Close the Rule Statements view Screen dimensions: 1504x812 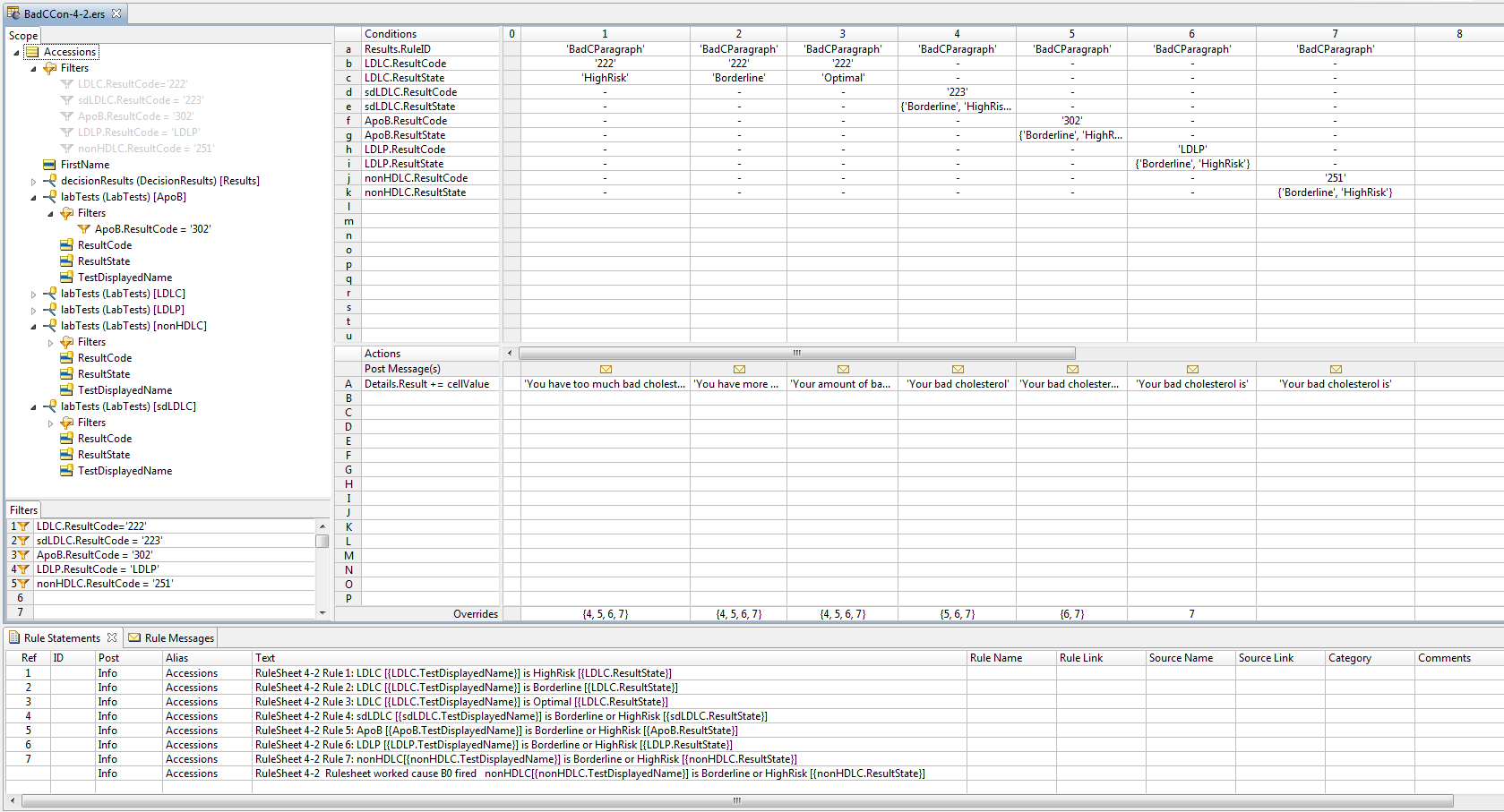coord(112,637)
